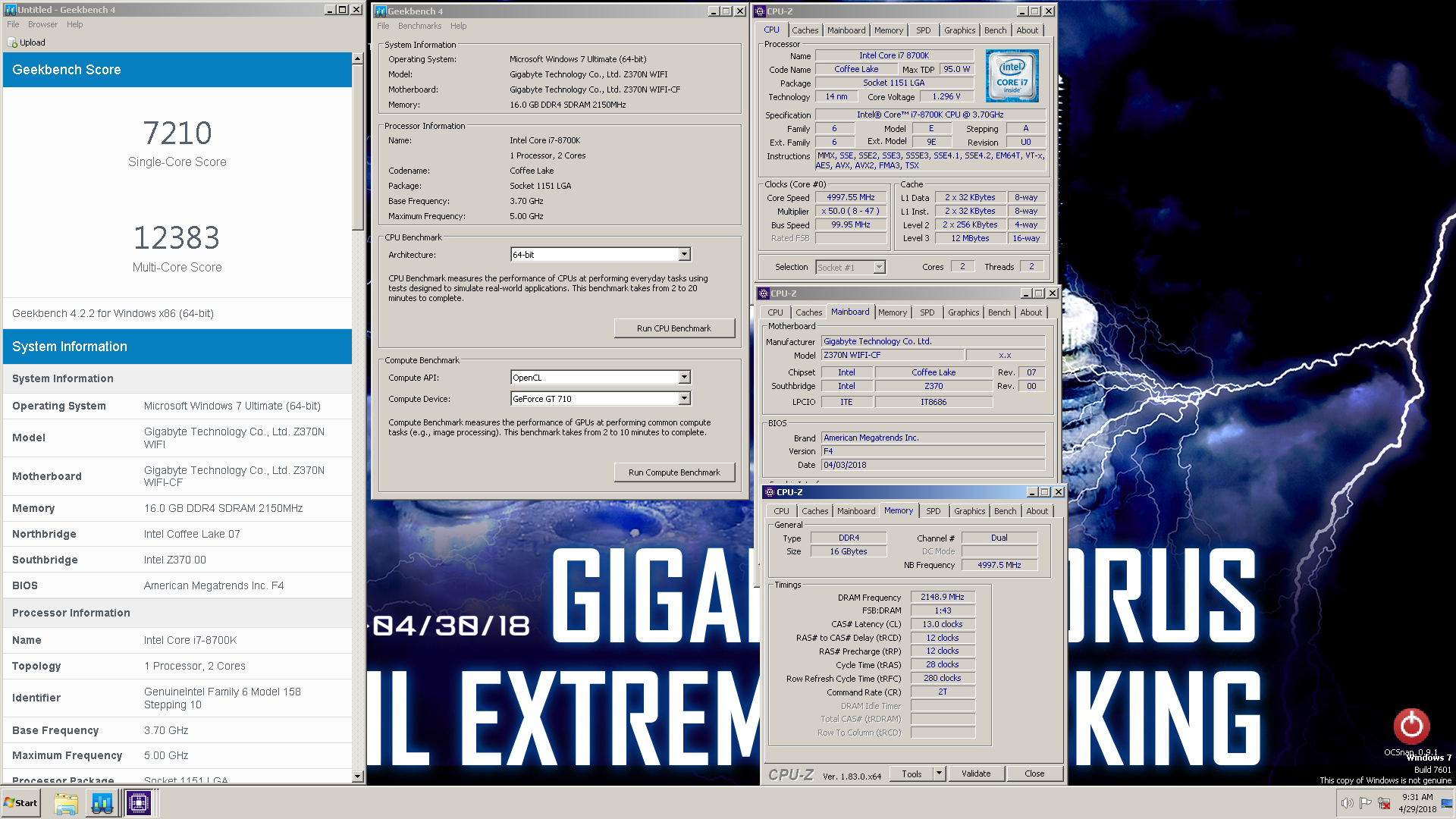This screenshot has height=819, width=1456.
Task: Click the Geekbench taskbar icon
Action: coord(102,803)
